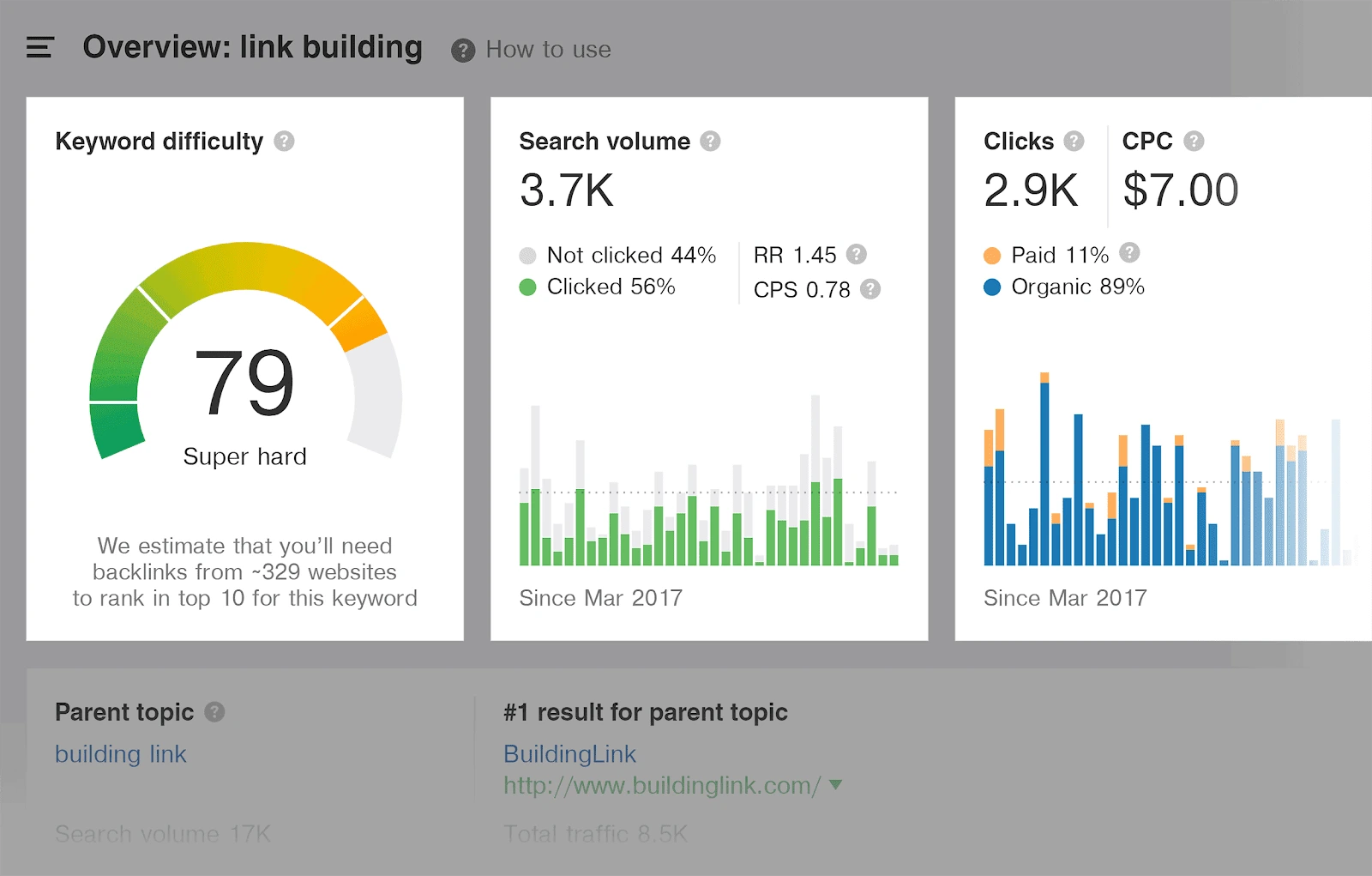1372x876 pixels.
Task: Open the hamburger menu icon
Action: [40, 47]
